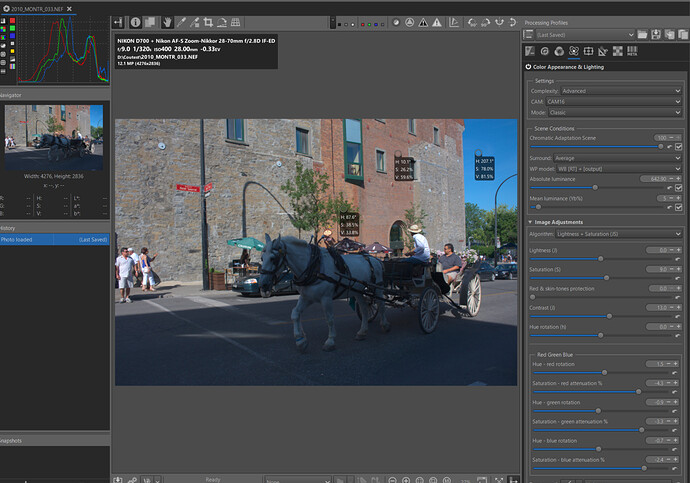
Task: Switch to the Transform tools tab
Action: coord(589,50)
